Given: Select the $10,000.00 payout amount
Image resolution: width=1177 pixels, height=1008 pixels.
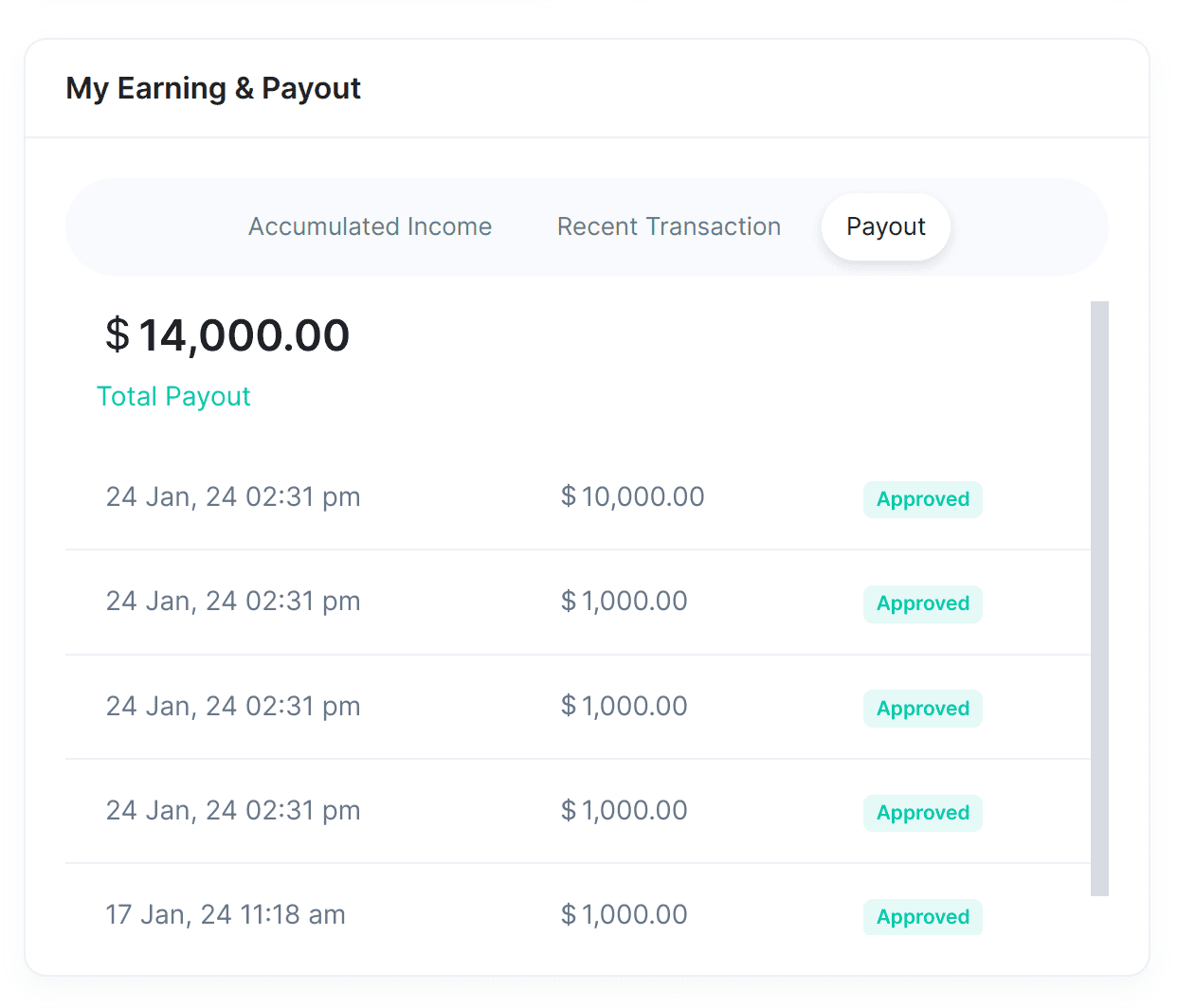Looking at the screenshot, I should click(632, 496).
